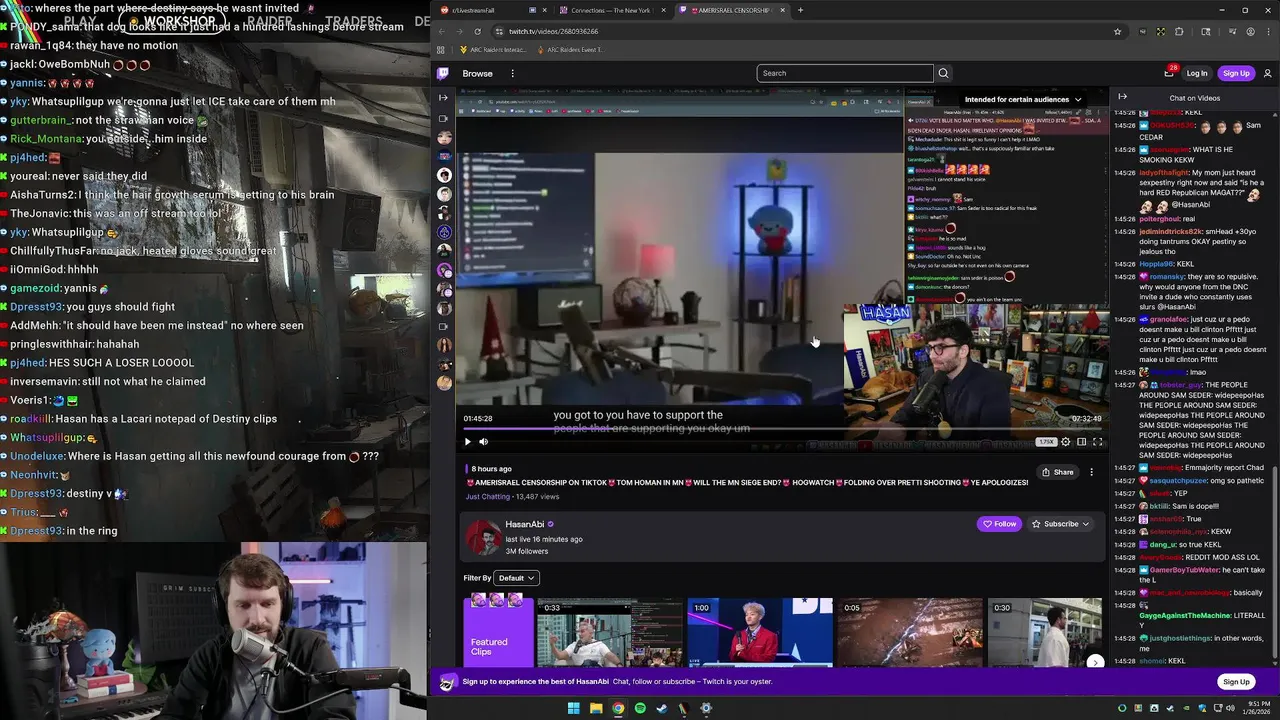This screenshot has width=1280, height=720.
Task: Open Spotify from the taskbar
Action: point(640,708)
